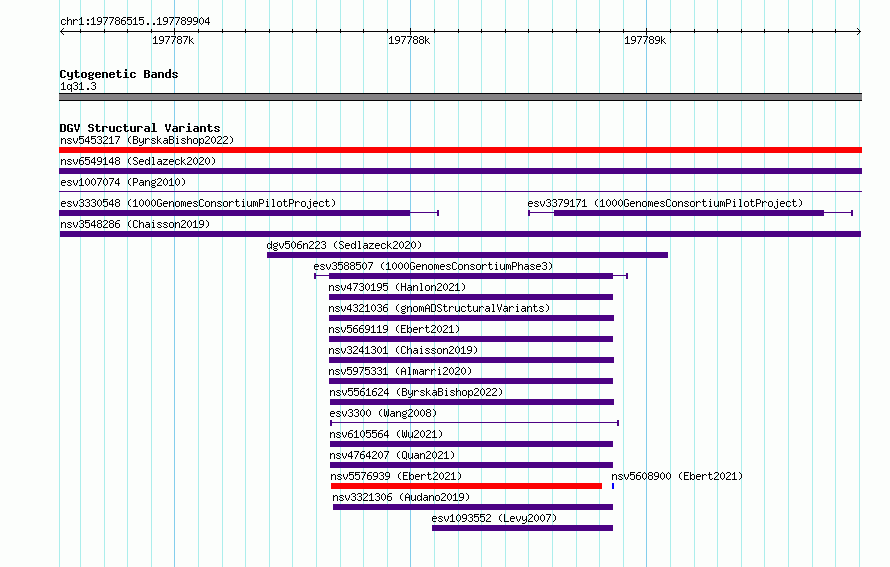Click the nsv6105564 variant bar
This screenshot has height=567, width=890.
point(471,444)
